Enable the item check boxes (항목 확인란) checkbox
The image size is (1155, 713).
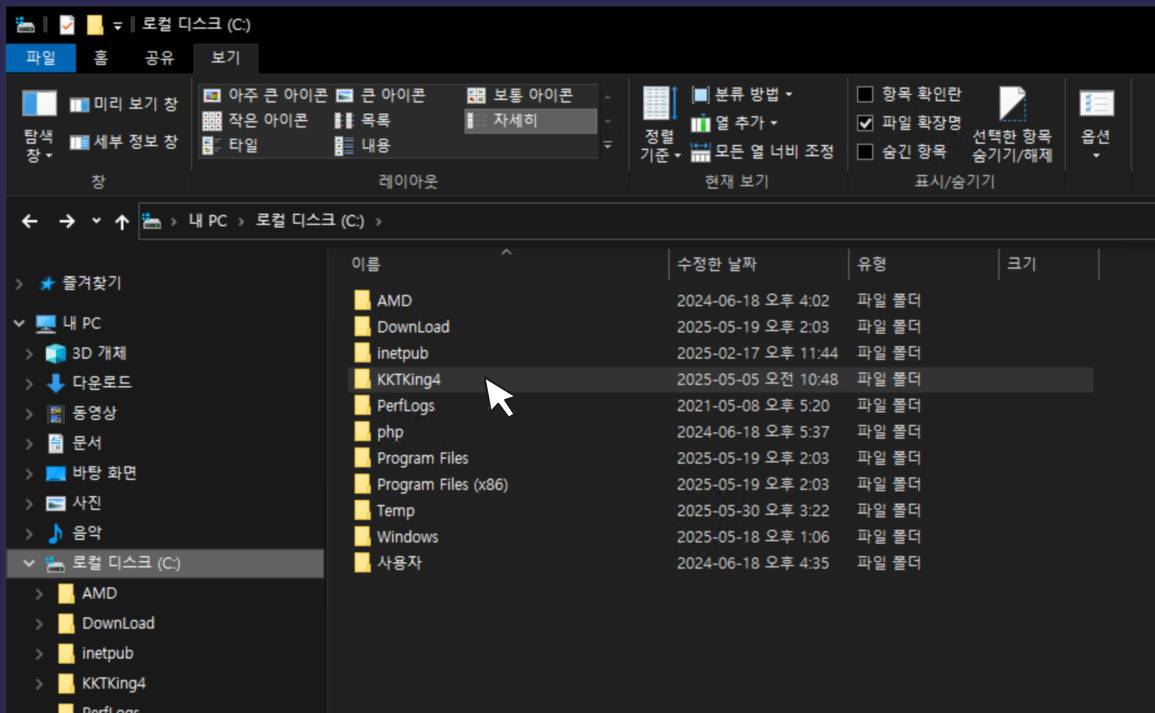tap(866, 94)
